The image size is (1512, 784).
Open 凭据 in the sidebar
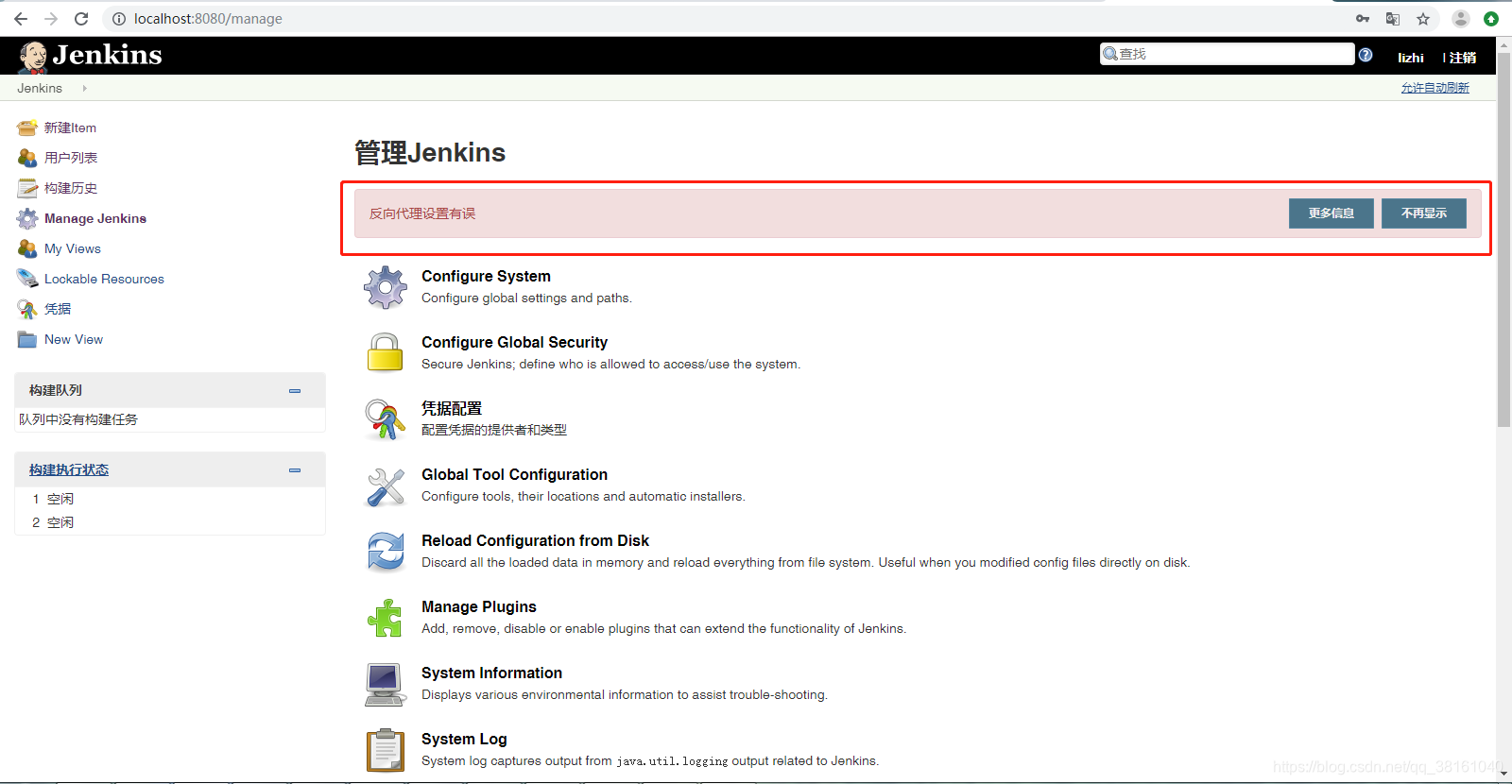(x=58, y=309)
